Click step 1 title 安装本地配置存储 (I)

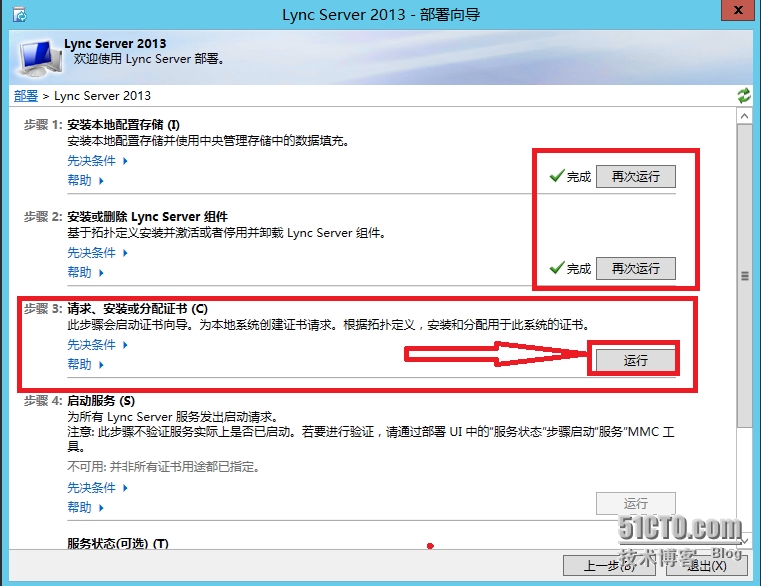pyautogui.click(x=123, y=125)
